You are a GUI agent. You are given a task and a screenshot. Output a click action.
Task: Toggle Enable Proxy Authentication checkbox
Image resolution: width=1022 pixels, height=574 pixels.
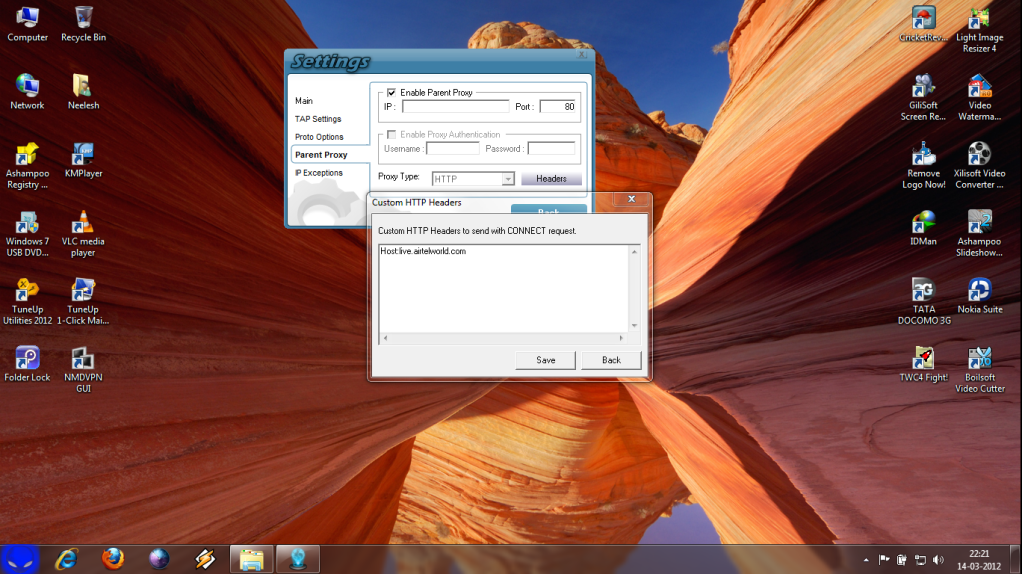pyautogui.click(x=391, y=134)
